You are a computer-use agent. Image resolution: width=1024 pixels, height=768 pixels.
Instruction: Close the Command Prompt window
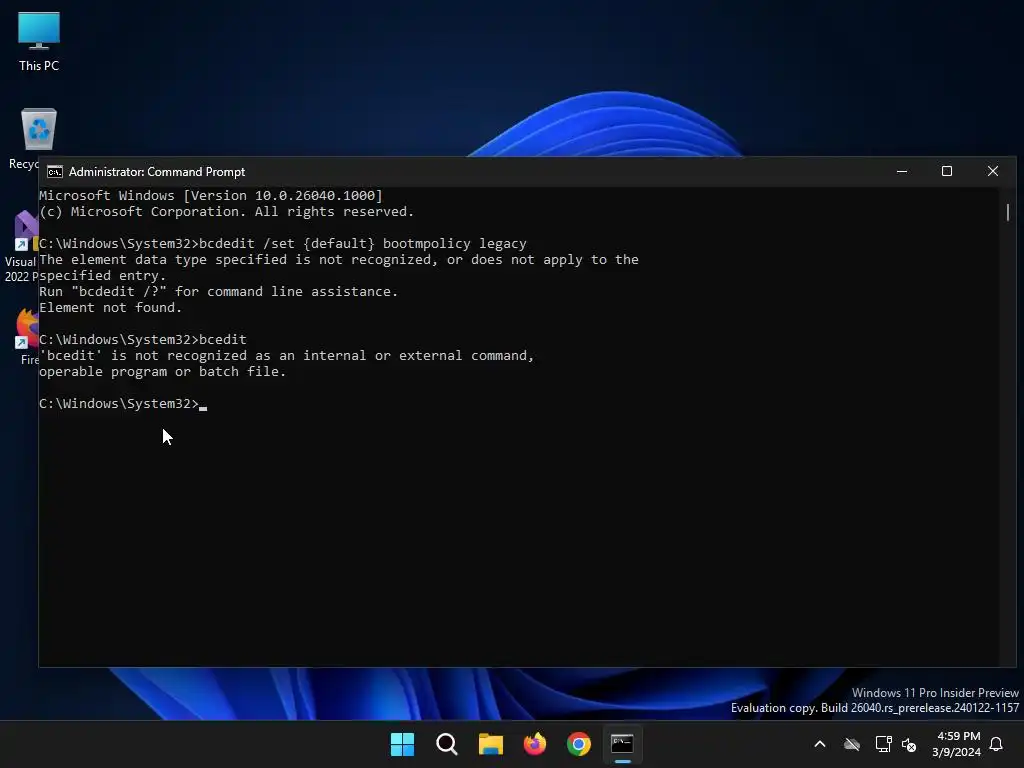pyautogui.click(x=993, y=171)
